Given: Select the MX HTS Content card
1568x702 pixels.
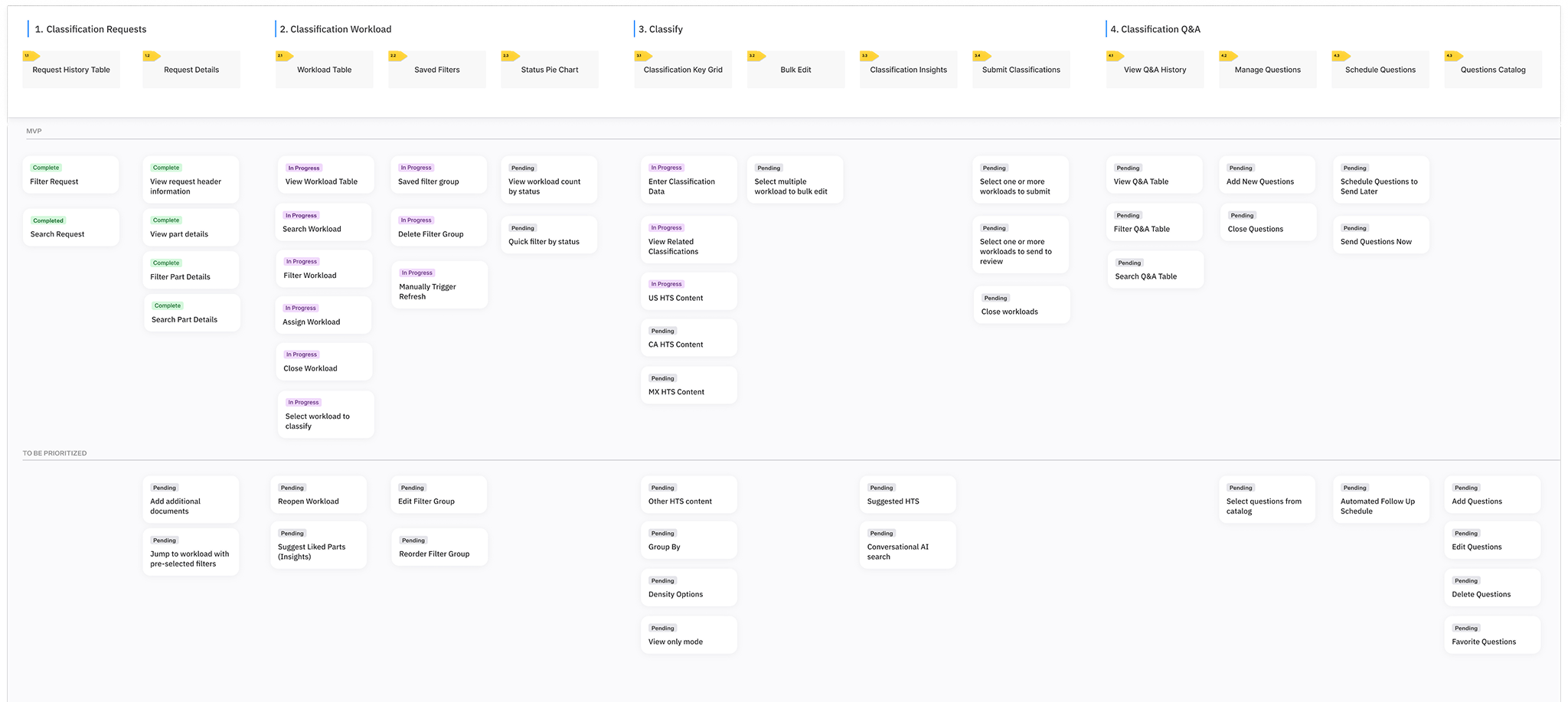Looking at the screenshot, I should (689, 385).
